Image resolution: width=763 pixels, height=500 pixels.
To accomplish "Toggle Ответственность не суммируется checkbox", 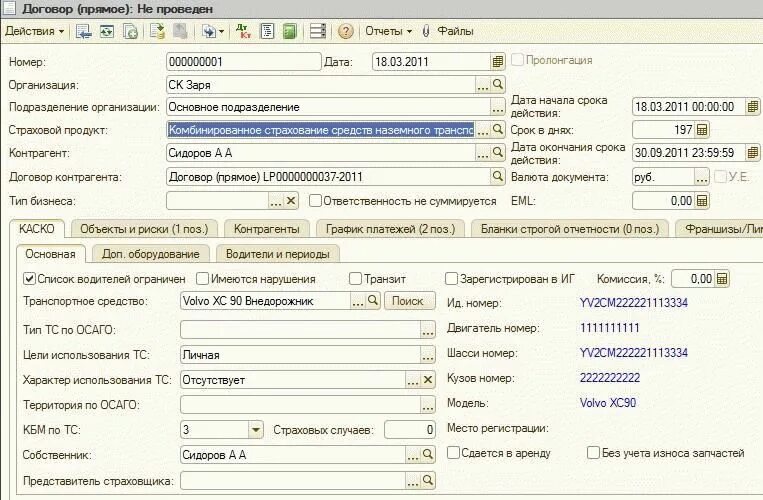I will pos(315,200).
